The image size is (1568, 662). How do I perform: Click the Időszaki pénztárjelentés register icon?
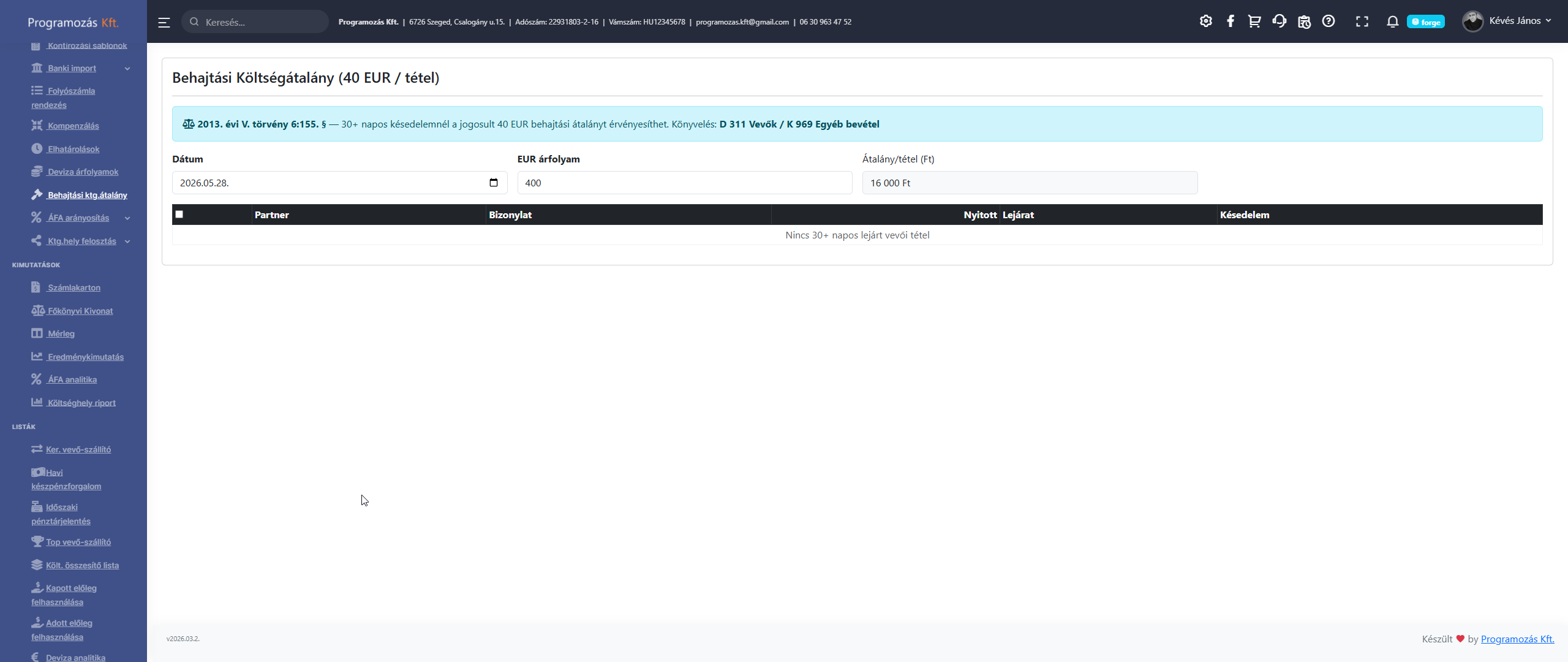(37, 507)
